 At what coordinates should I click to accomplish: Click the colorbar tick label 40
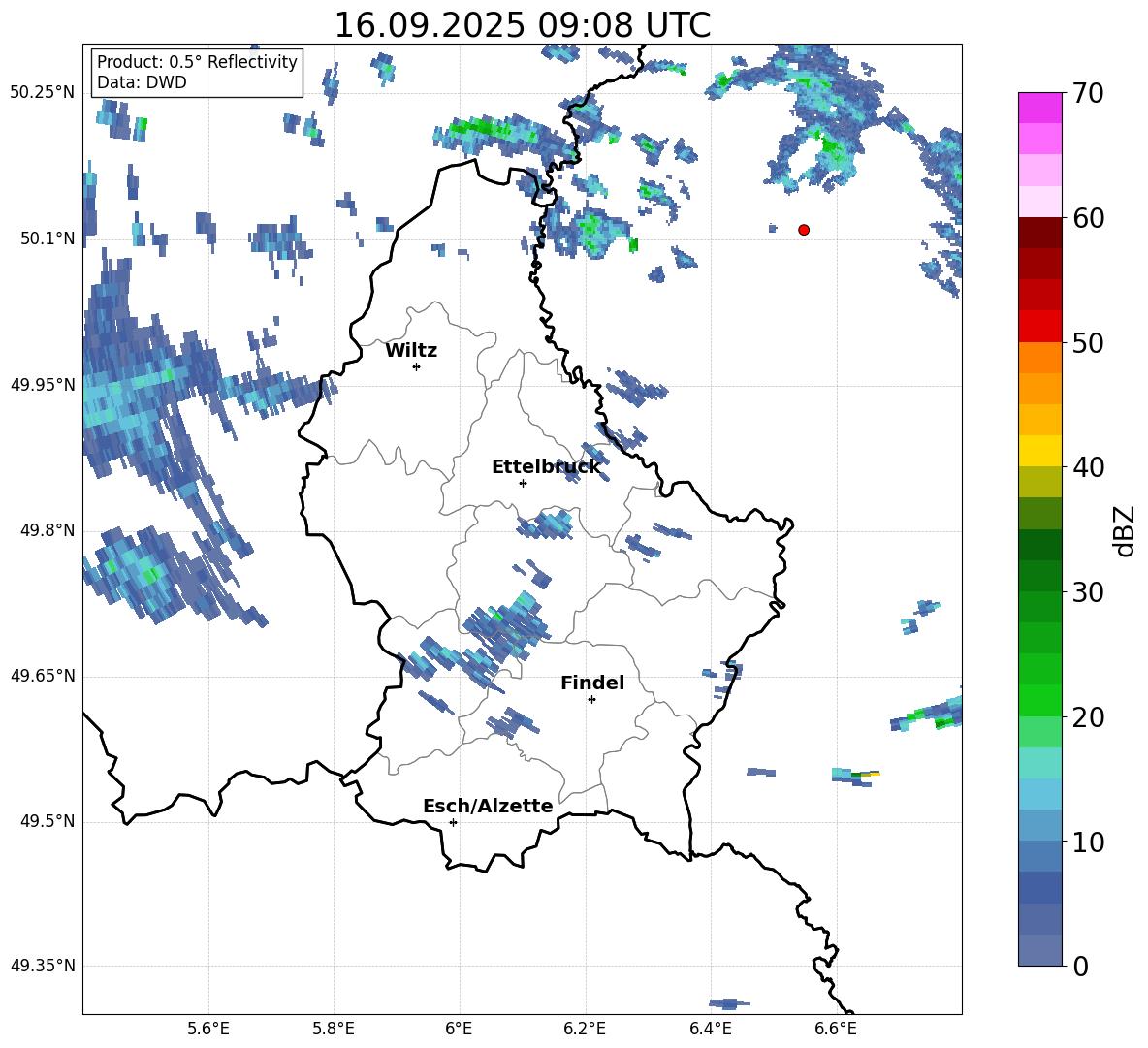tap(1088, 467)
